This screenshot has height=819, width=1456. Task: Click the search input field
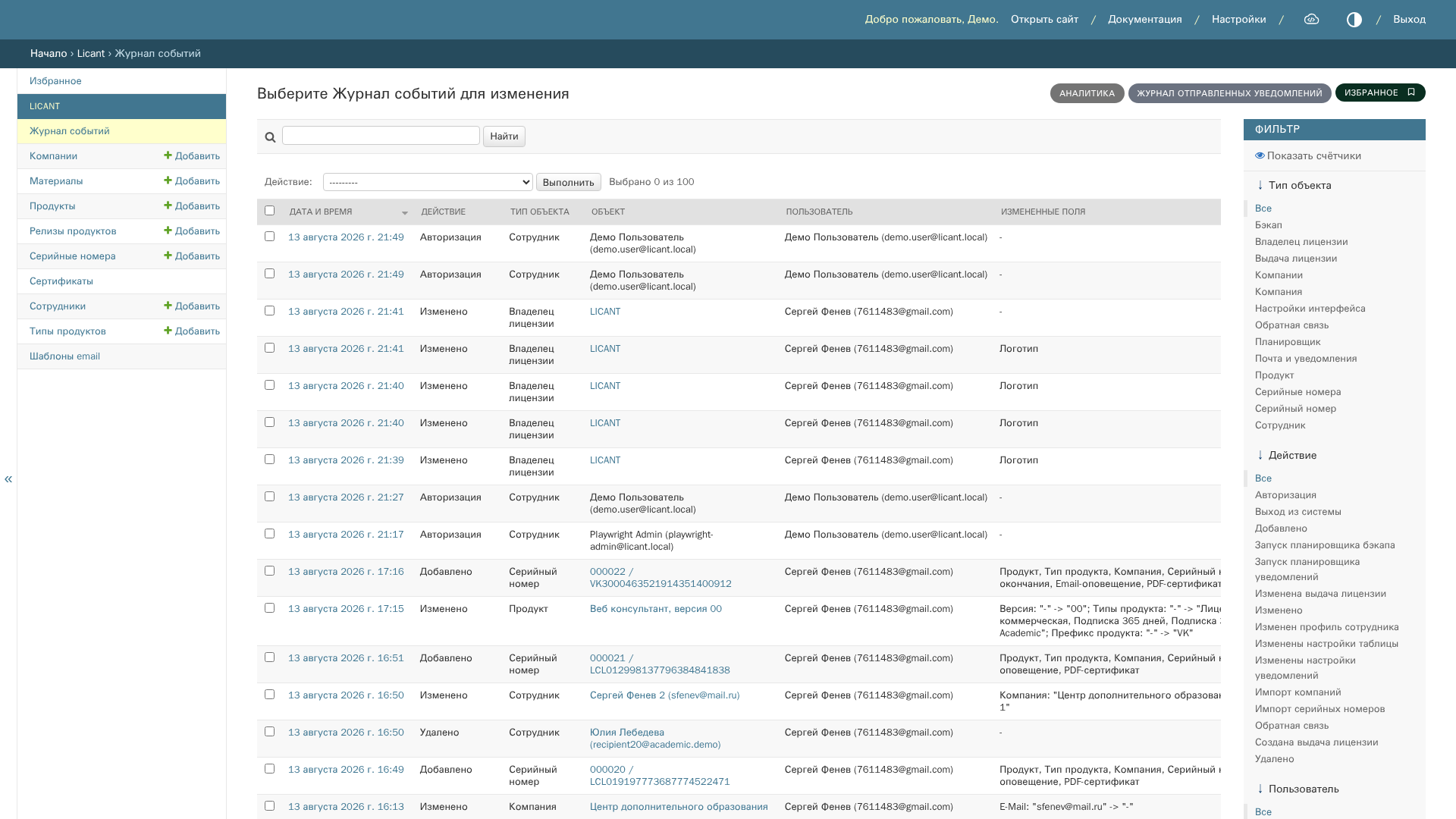click(381, 136)
